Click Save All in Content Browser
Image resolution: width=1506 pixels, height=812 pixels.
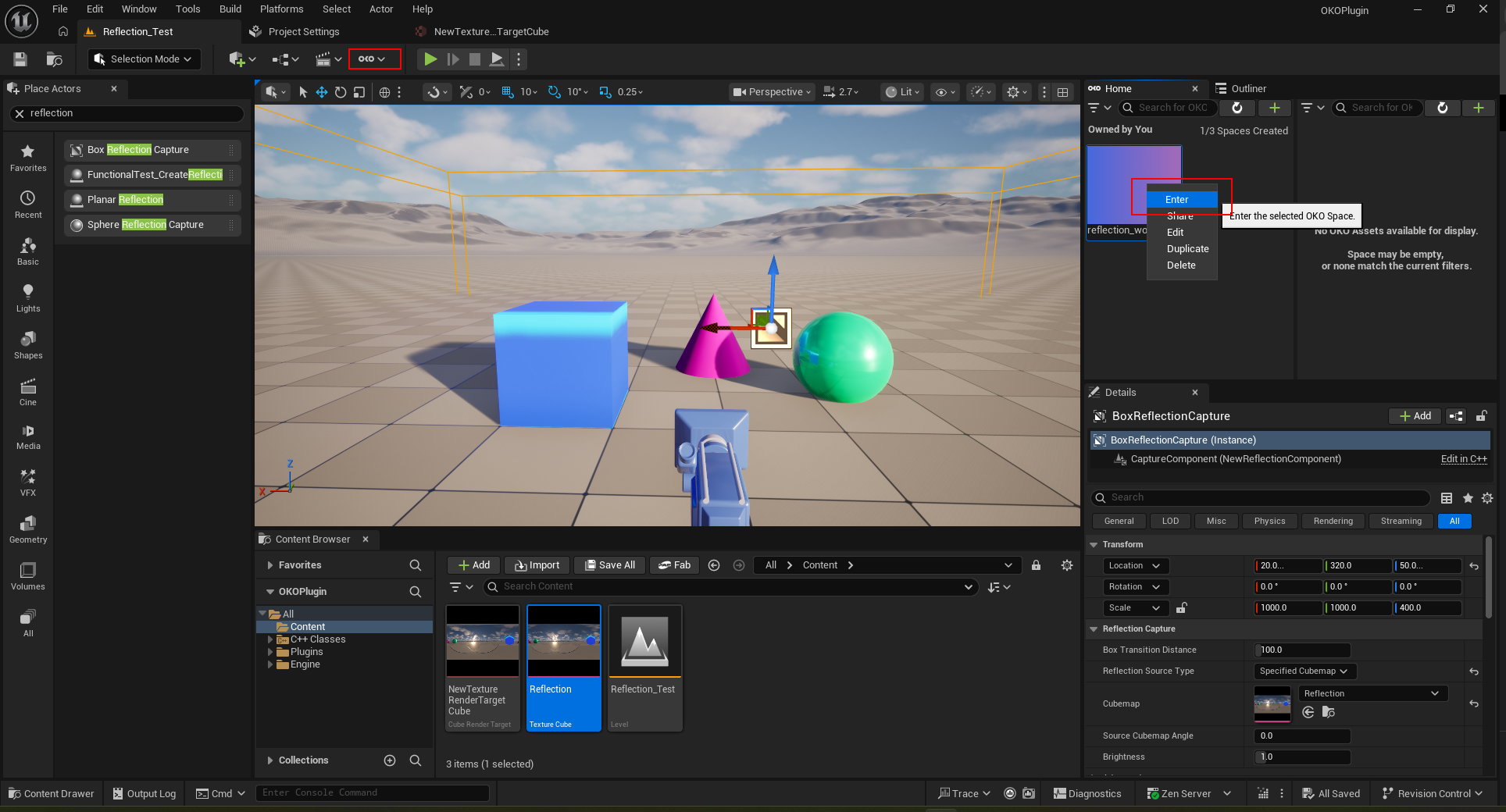click(610, 565)
